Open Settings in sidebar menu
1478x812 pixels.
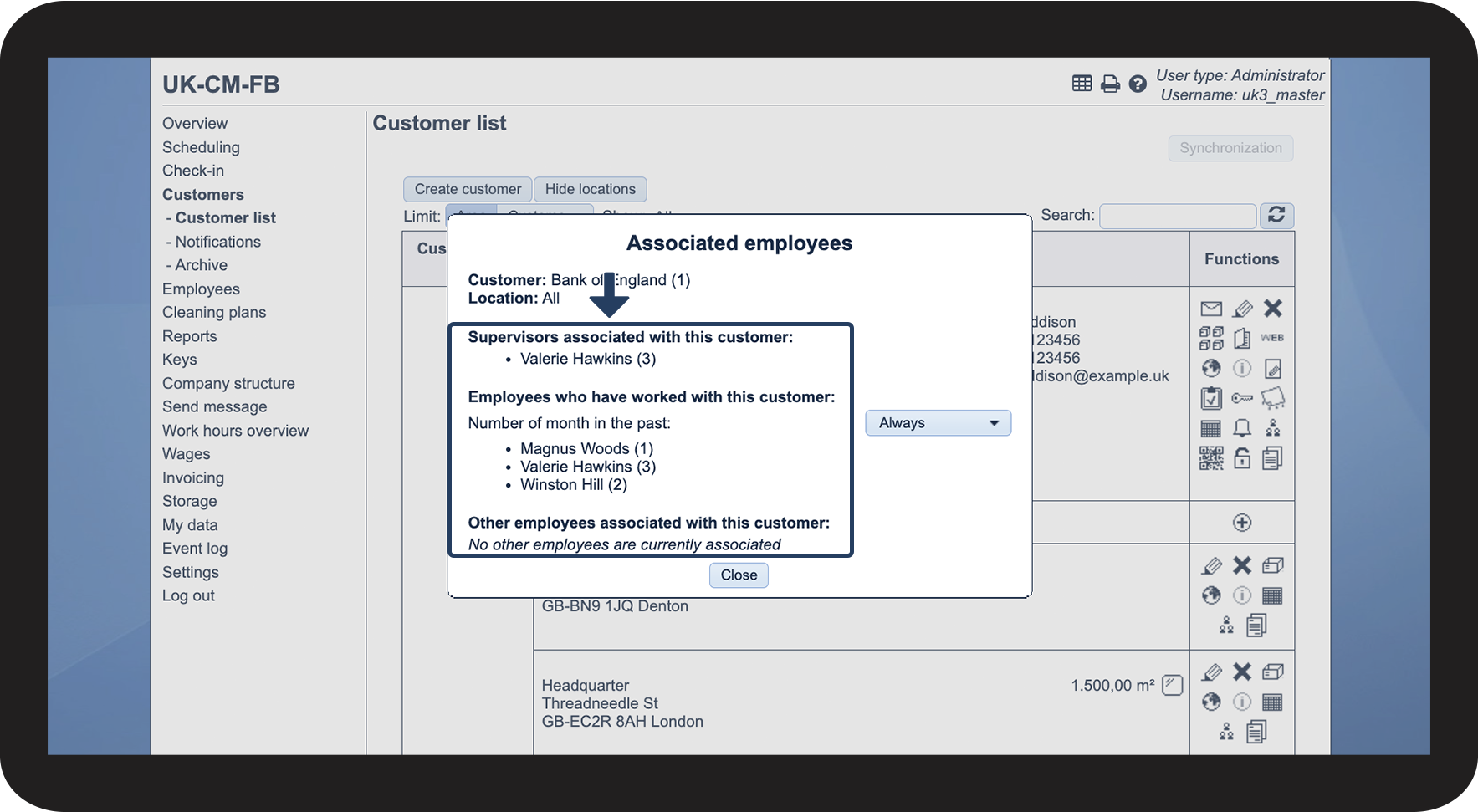[x=191, y=573]
